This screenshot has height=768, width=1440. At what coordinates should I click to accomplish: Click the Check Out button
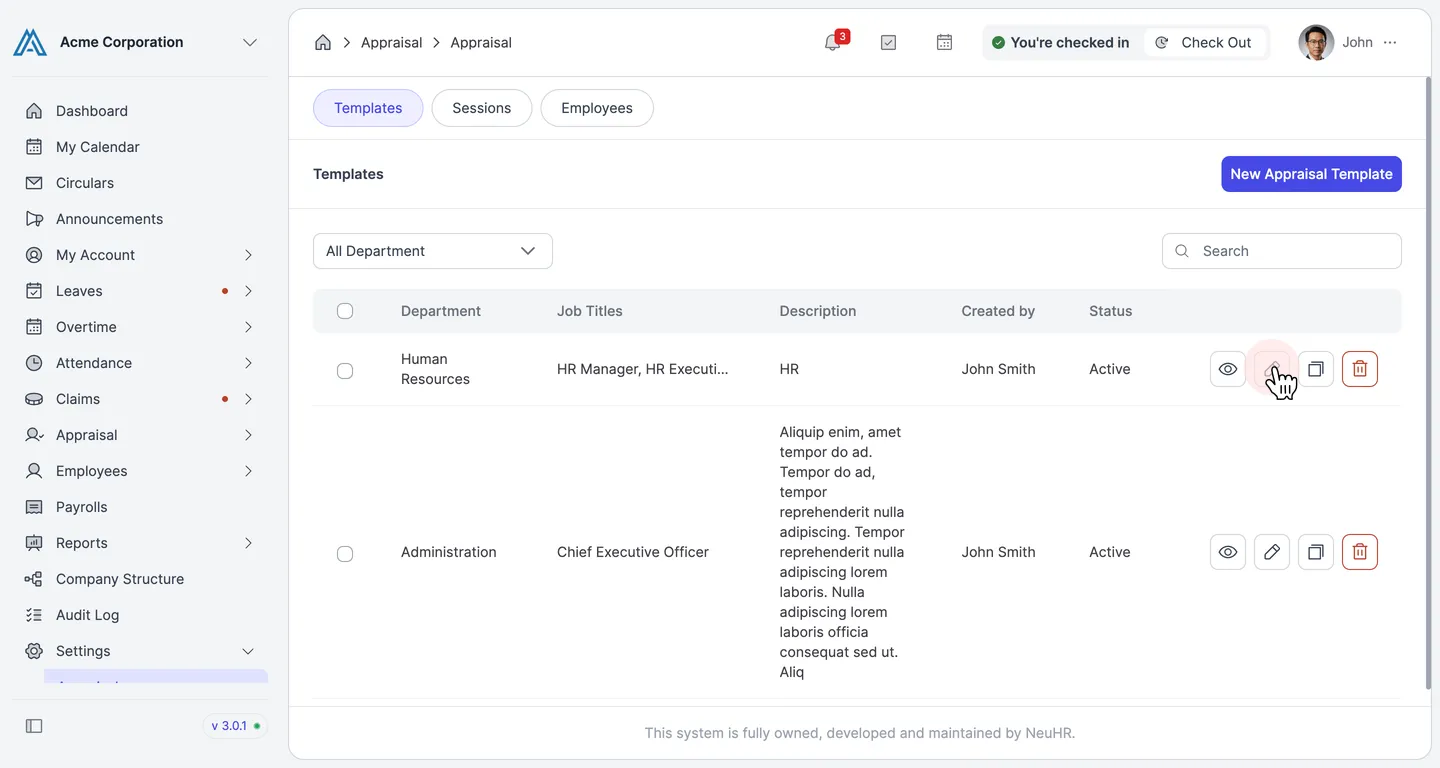point(1204,42)
